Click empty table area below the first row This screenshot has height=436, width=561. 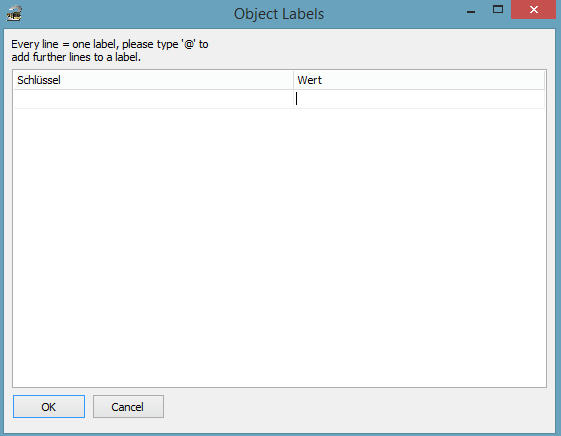[279, 247]
